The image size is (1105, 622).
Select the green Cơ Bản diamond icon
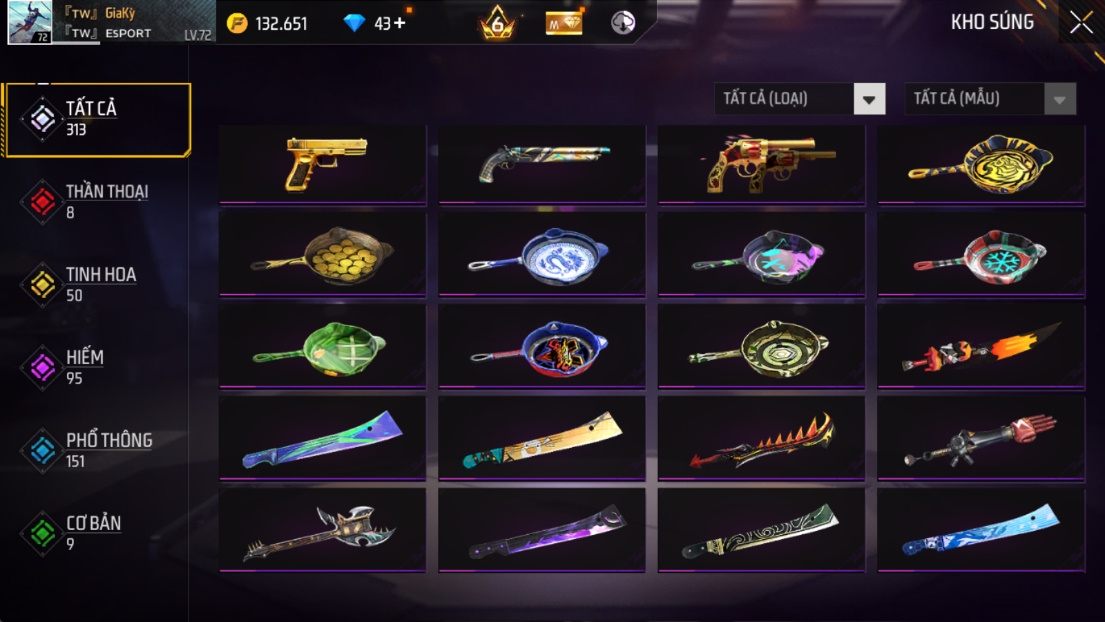click(42, 533)
